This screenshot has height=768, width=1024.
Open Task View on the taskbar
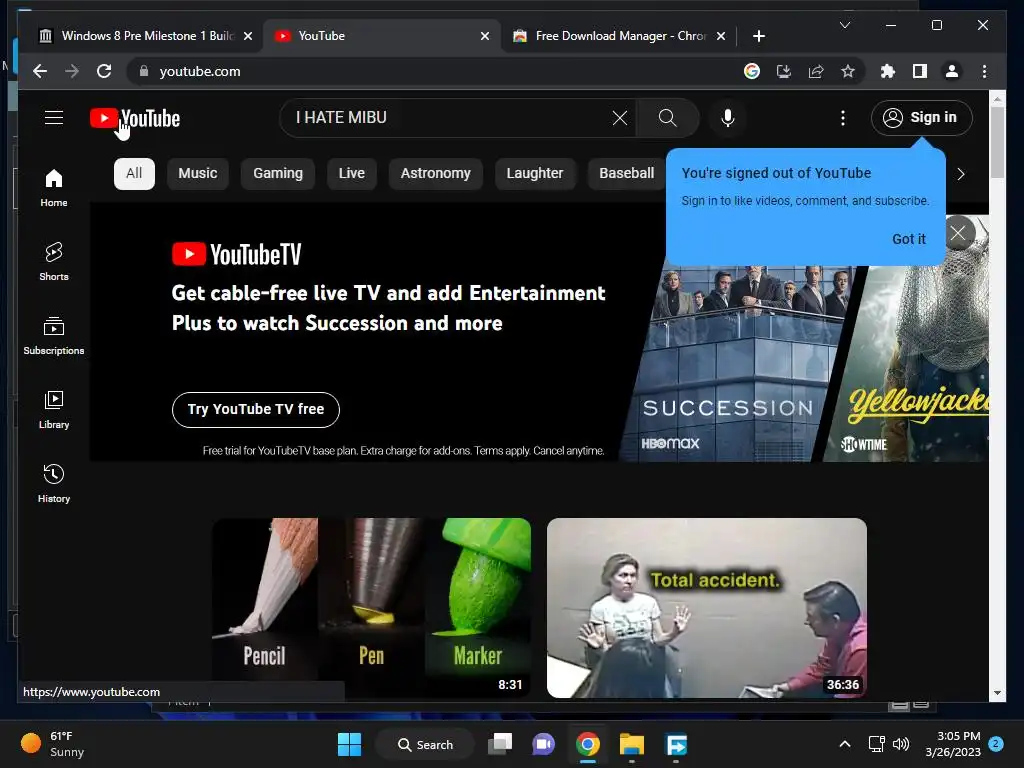[x=500, y=744]
